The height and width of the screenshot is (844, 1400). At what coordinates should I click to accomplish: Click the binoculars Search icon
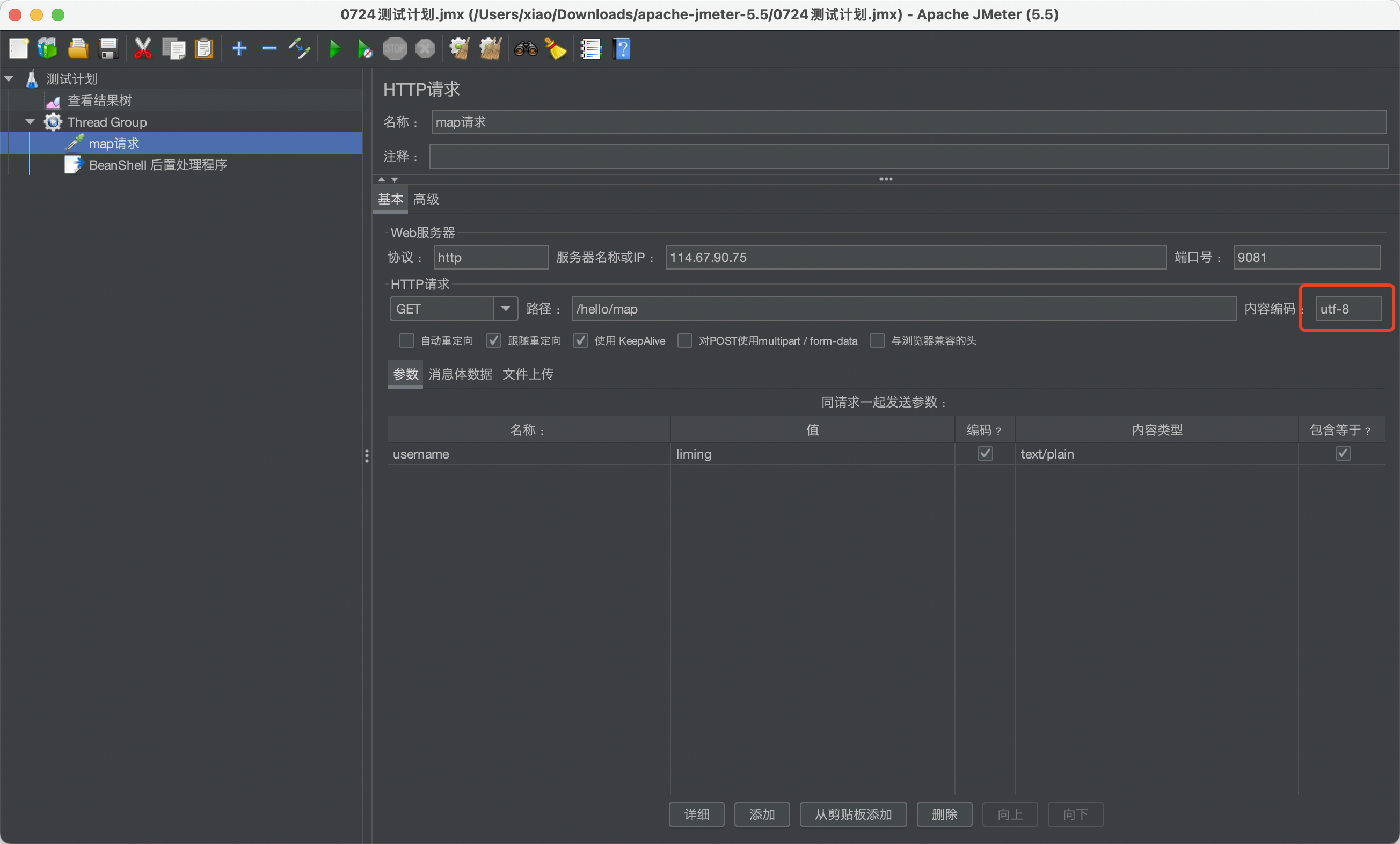[526, 49]
